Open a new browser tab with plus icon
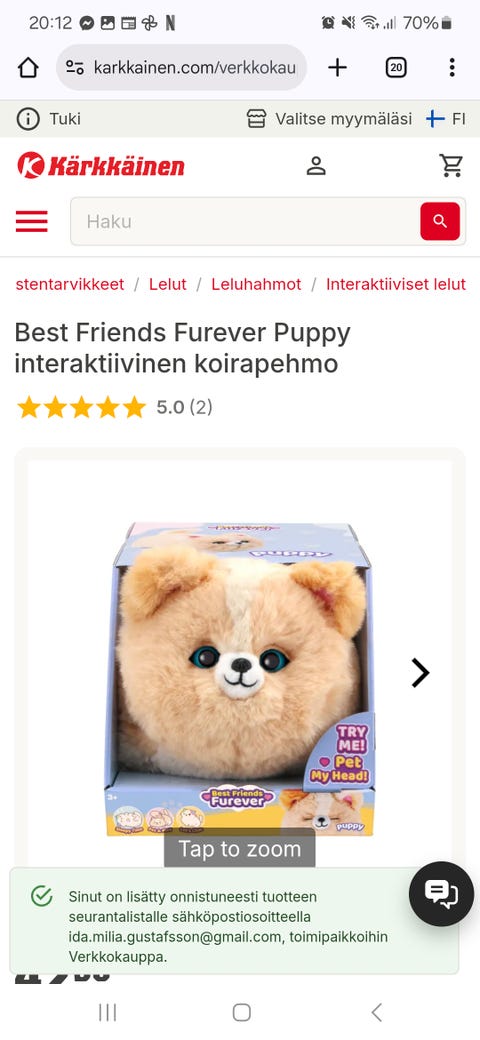 pyautogui.click(x=337, y=67)
